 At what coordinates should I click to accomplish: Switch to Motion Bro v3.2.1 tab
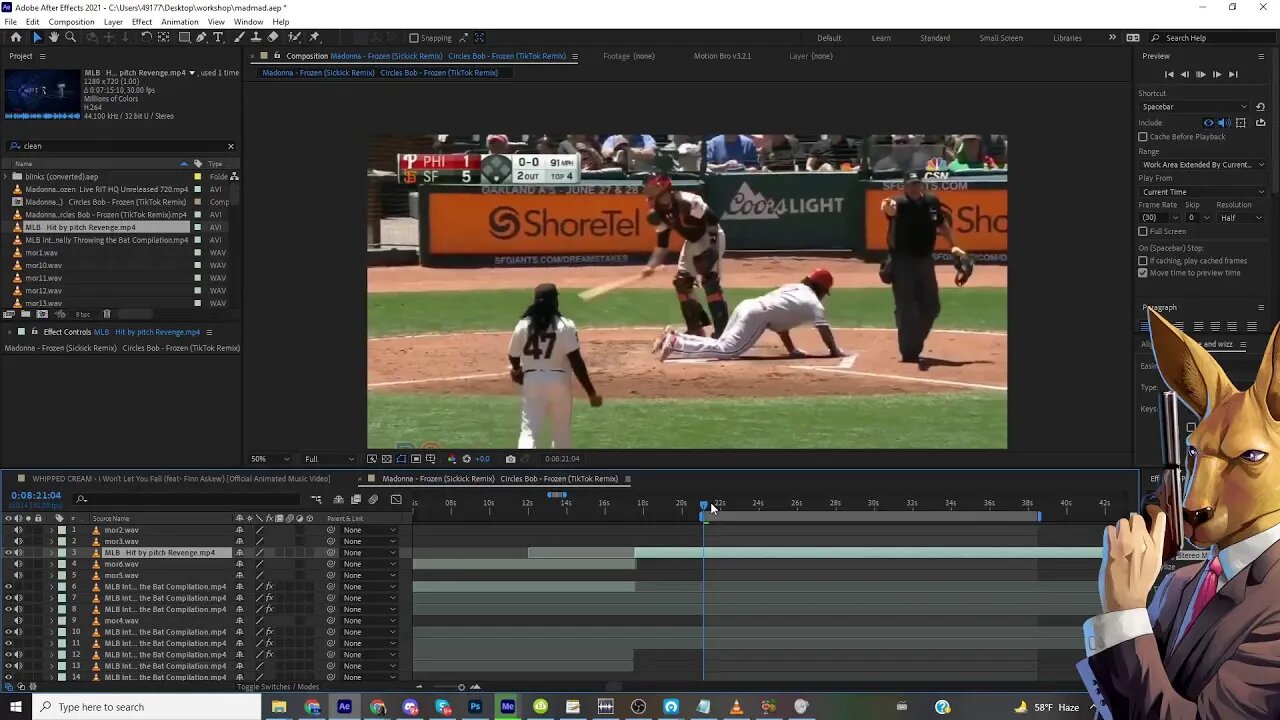(722, 56)
